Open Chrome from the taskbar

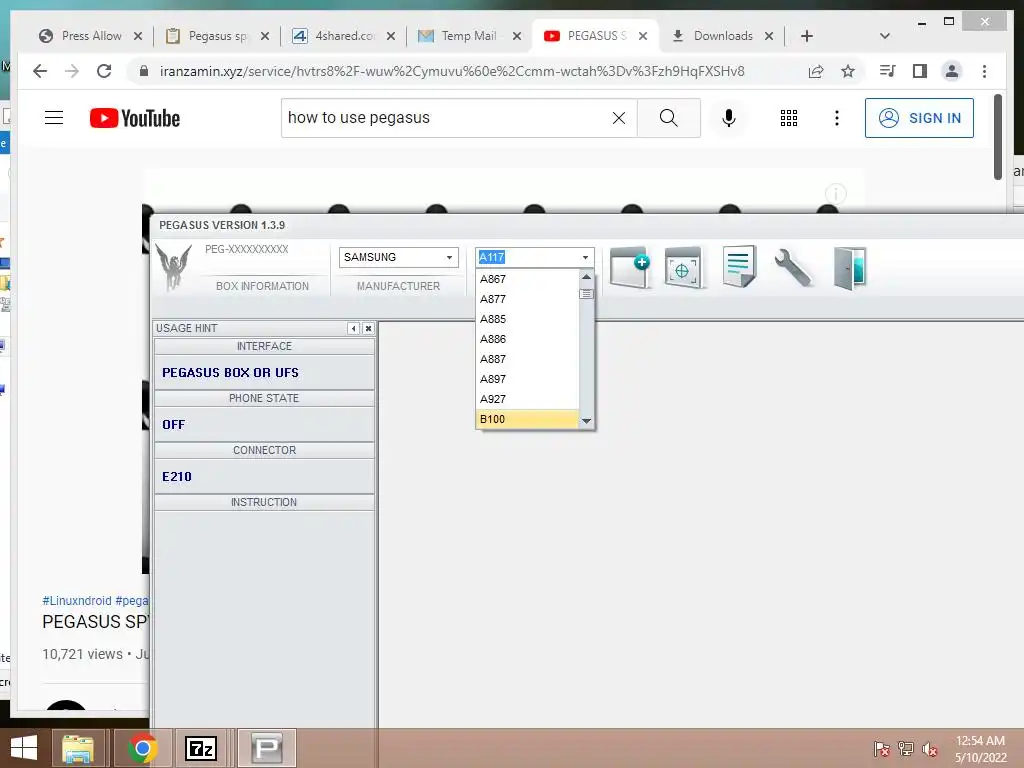tap(142, 748)
